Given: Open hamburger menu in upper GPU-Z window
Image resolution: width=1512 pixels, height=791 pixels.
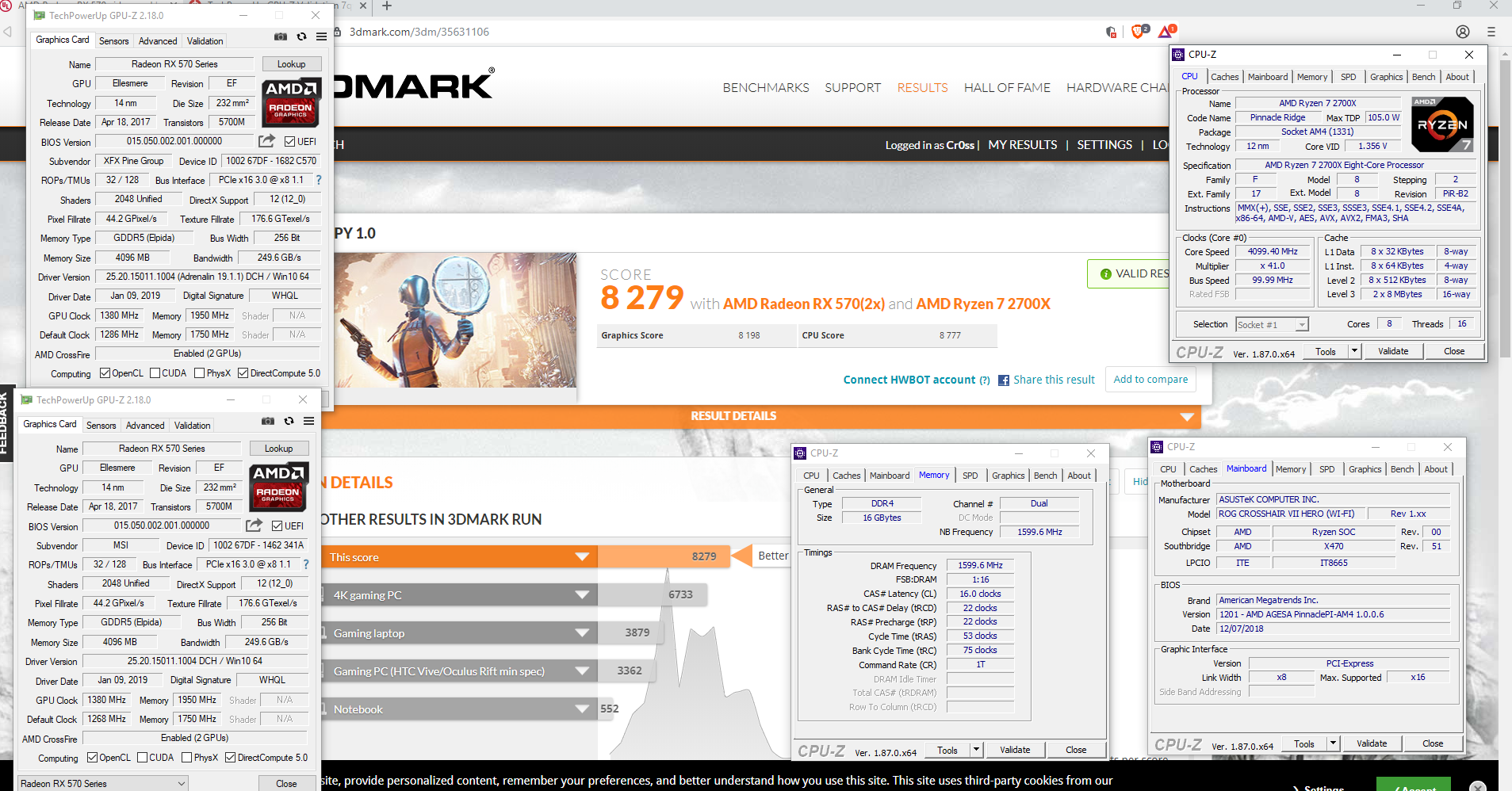Looking at the screenshot, I should [x=321, y=36].
